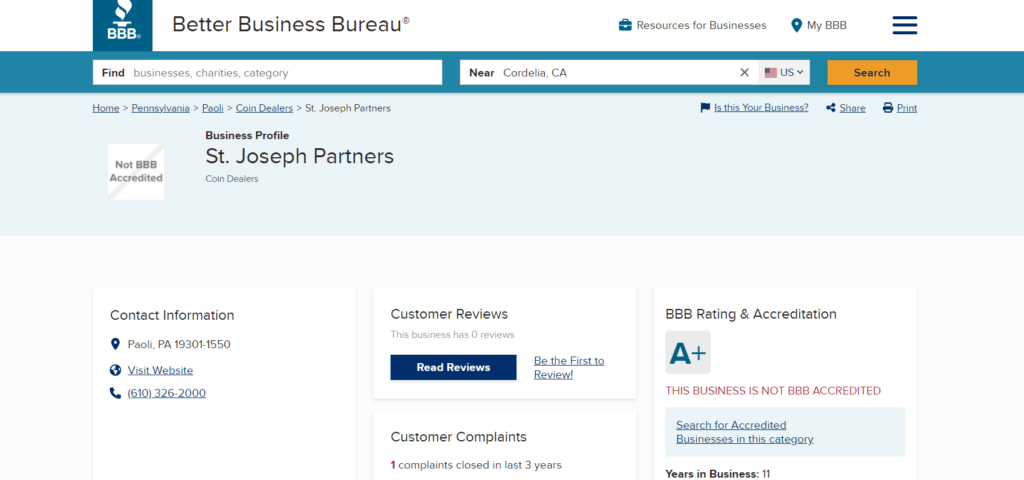The width and height of the screenshot is (1024, 480).
Task: Open the hamburger menu icon
Action: (904, 25)
